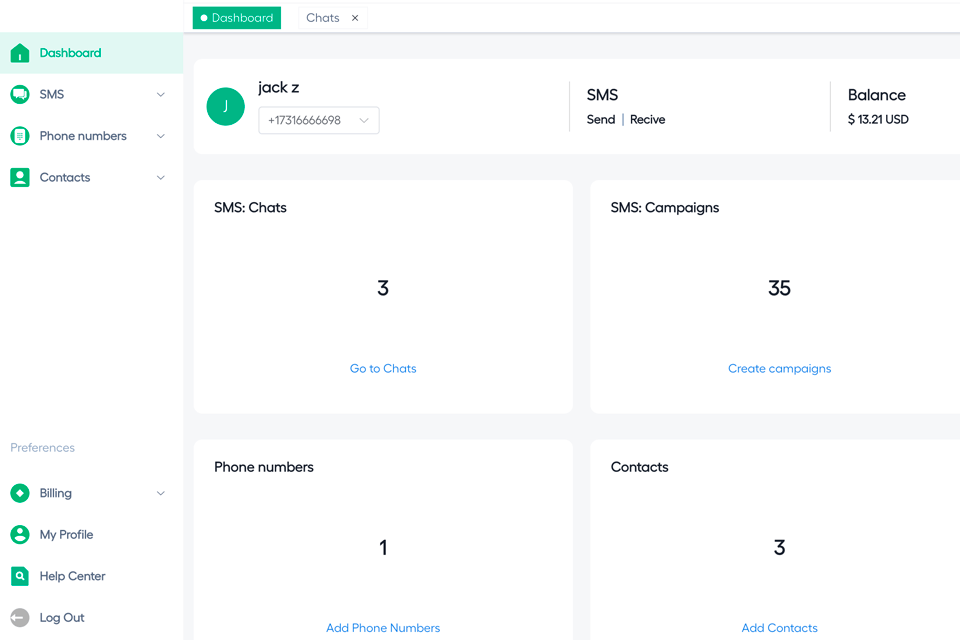Image resolution: width=960 pixels, height=640 pixels.
Task: Click Log Out
Action: coord(91,617)
